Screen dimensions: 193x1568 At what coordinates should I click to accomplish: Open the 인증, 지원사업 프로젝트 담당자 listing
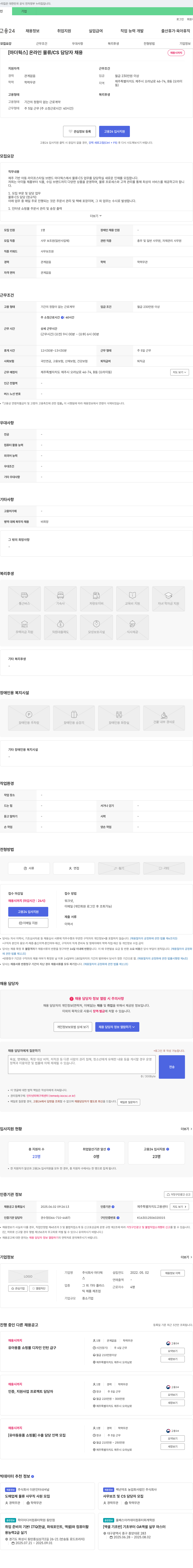pyautogui.click(x=30, y=1391)
